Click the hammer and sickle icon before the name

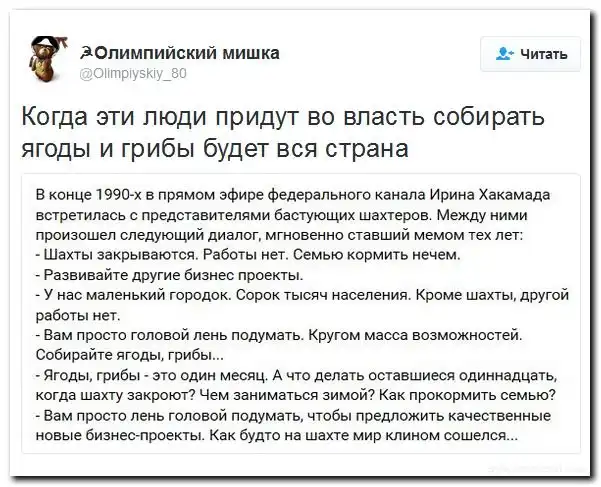[x=85, y=52]
